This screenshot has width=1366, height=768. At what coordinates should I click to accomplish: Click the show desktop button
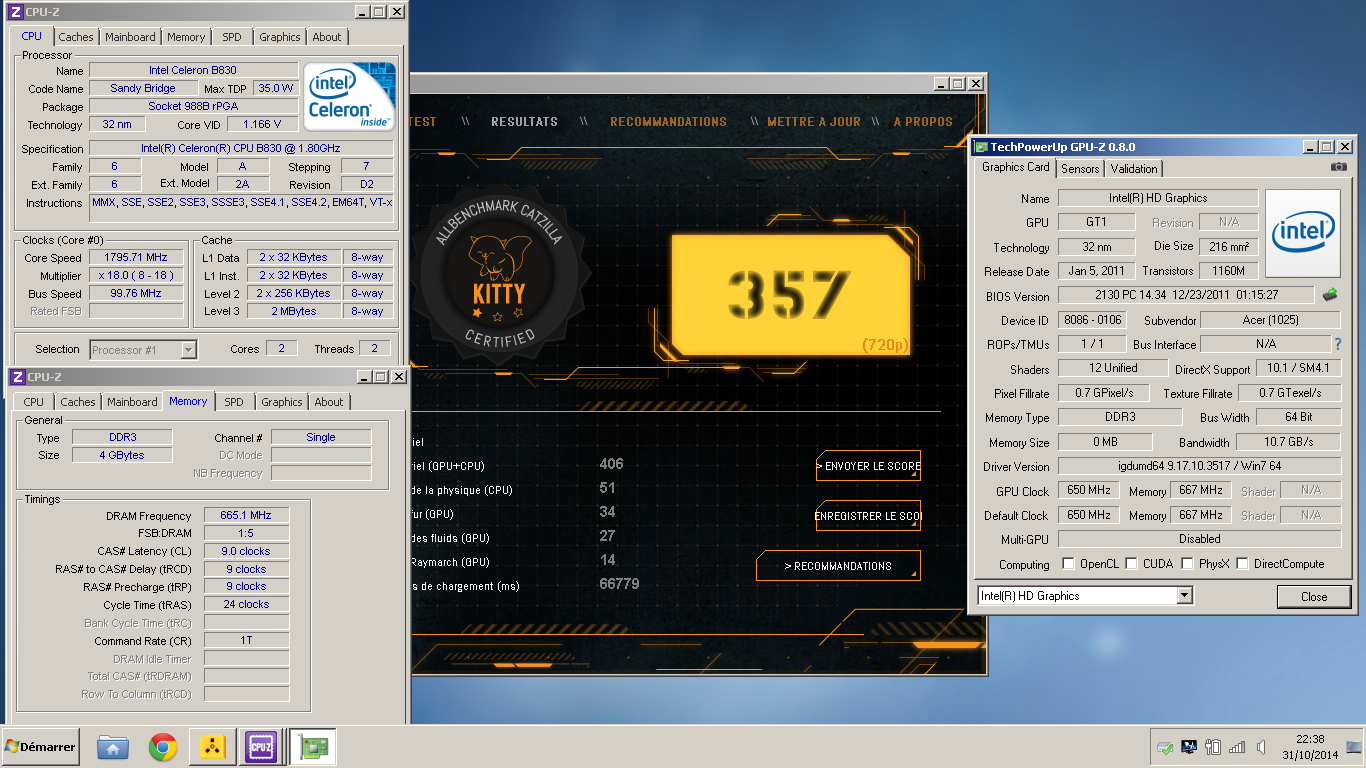(x=1354, y=747)
